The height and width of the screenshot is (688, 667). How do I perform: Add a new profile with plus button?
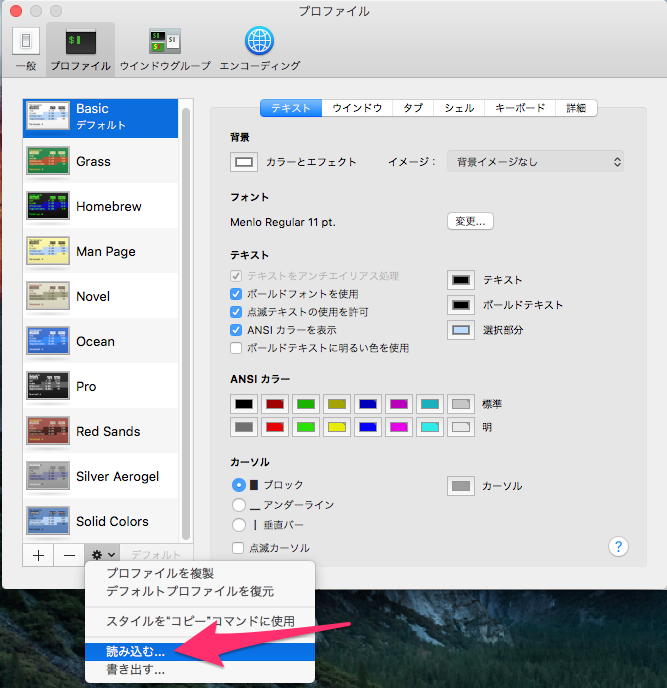click(38, 555)
